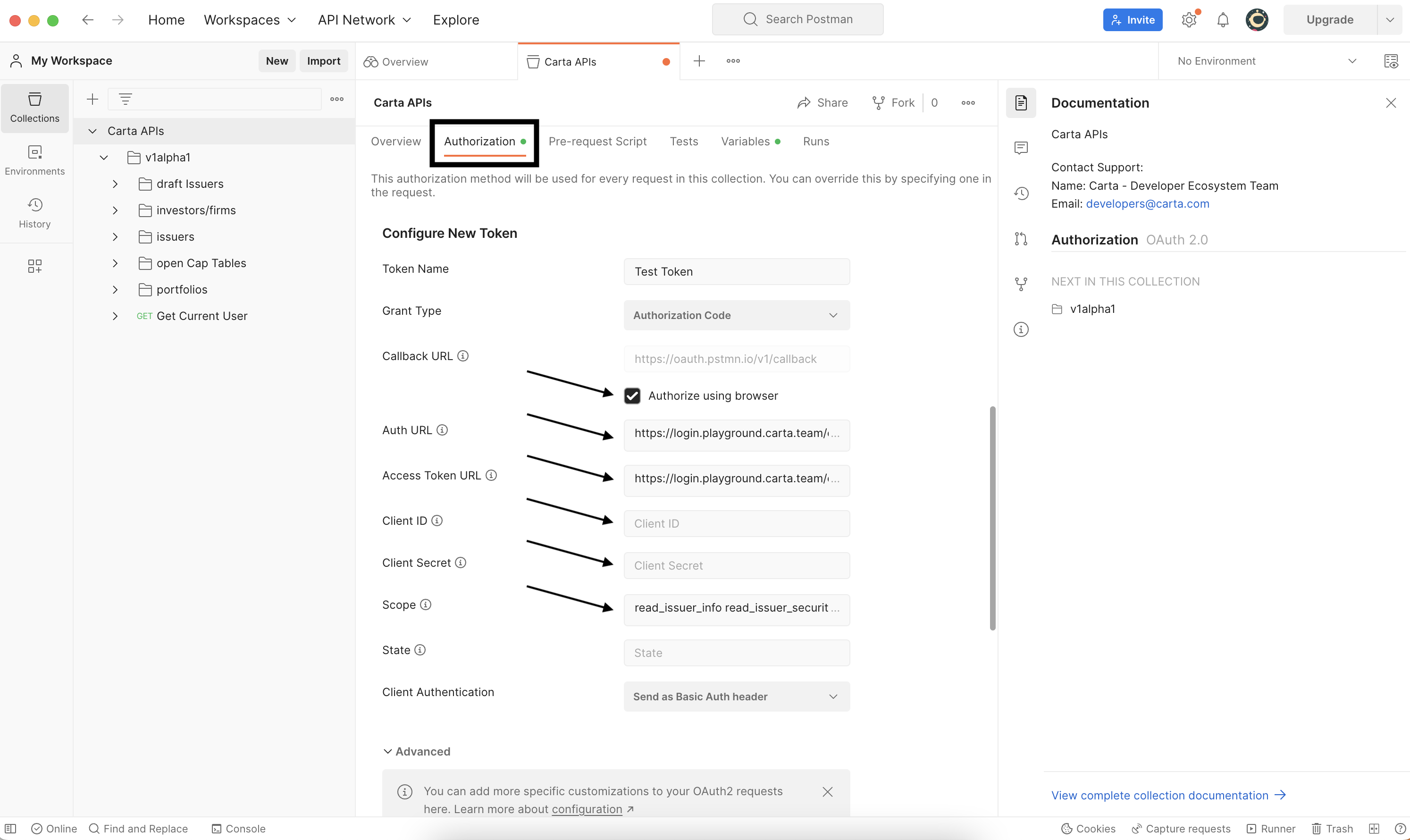
Task: Open Client Authentication dropdown
Action: [736, 696]
